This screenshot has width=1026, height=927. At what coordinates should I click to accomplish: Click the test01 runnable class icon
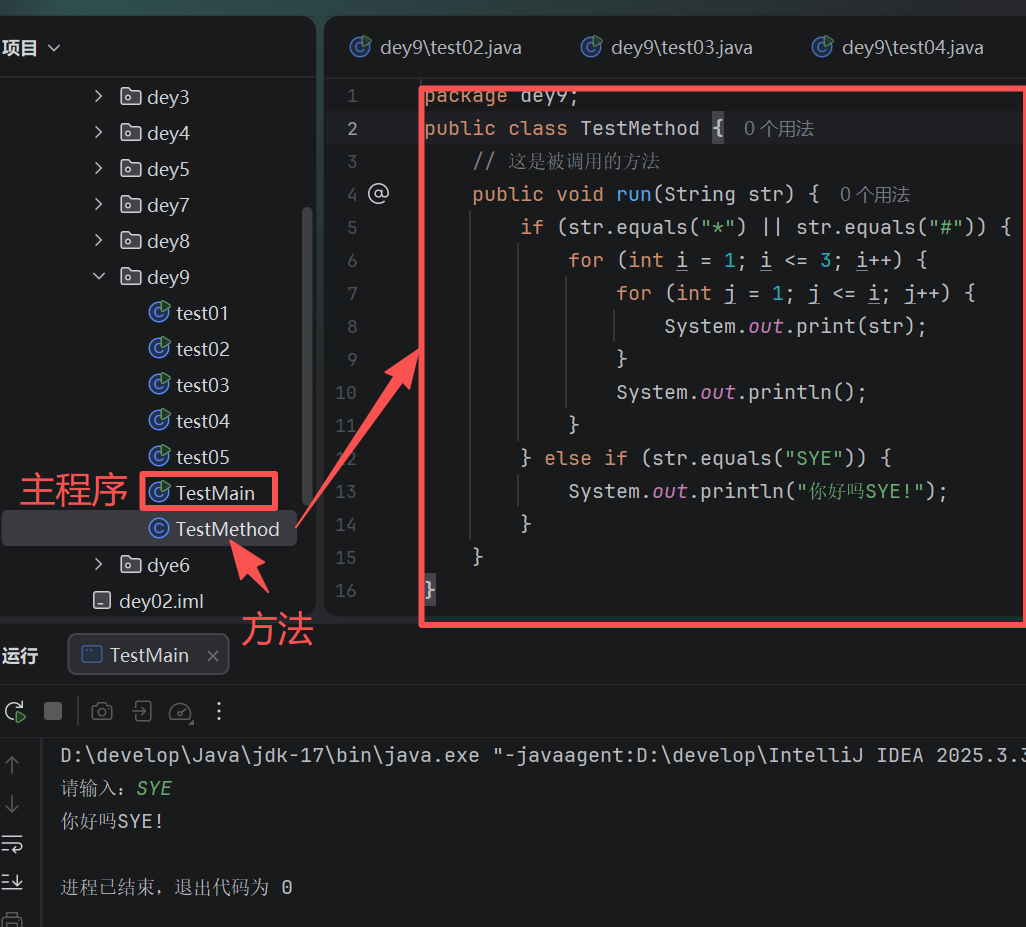[159, 312]
